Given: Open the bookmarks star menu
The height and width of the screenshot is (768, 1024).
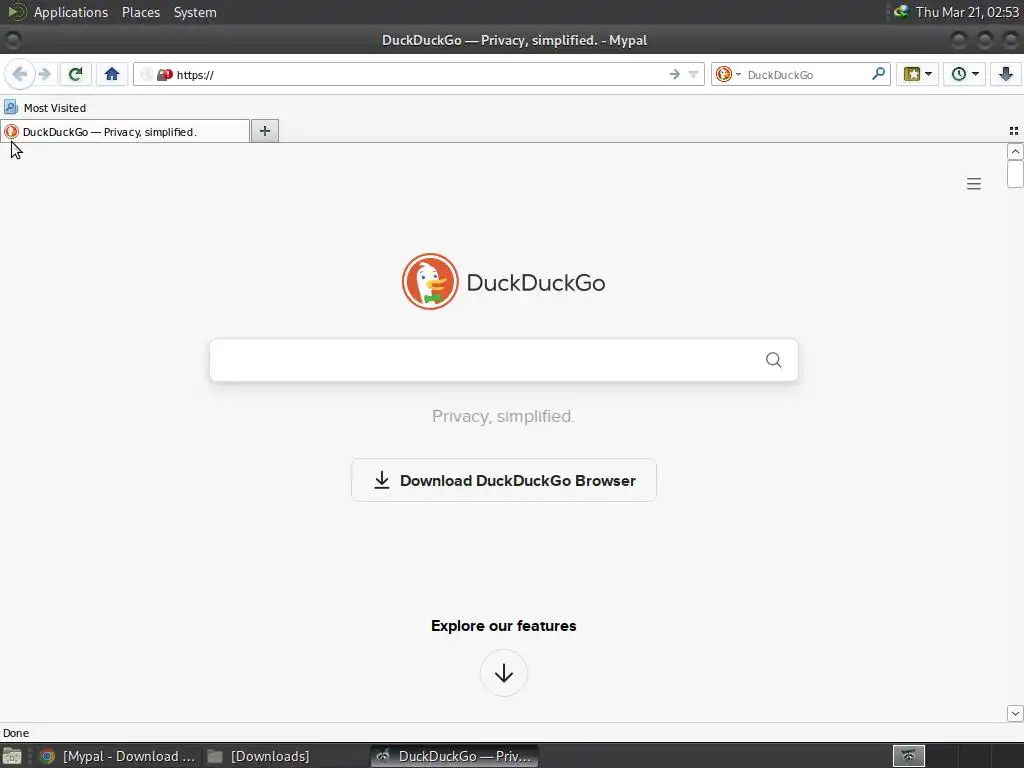Looking at the screenshot, I should tap(917, 74).
